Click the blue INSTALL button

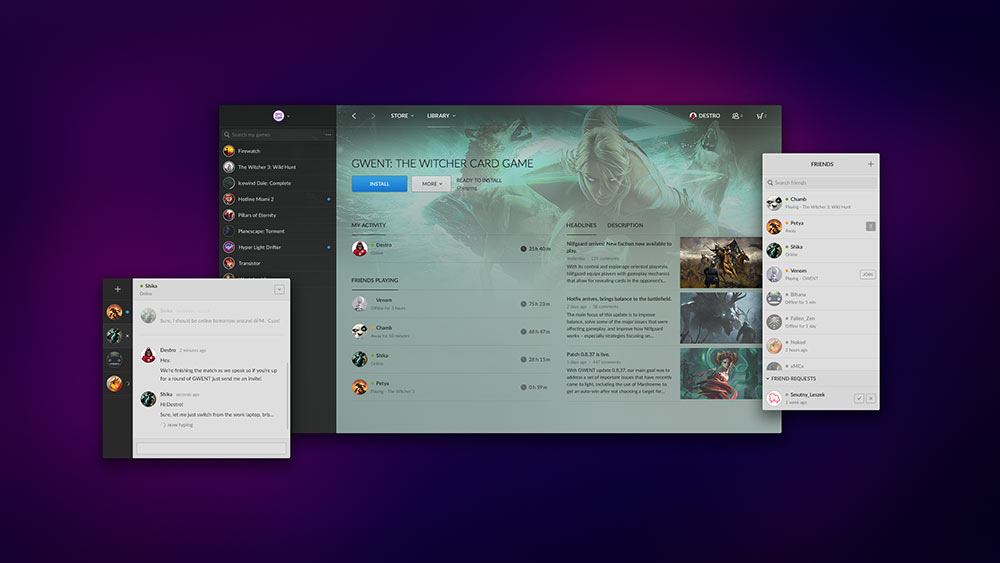[x=379, y=184]
